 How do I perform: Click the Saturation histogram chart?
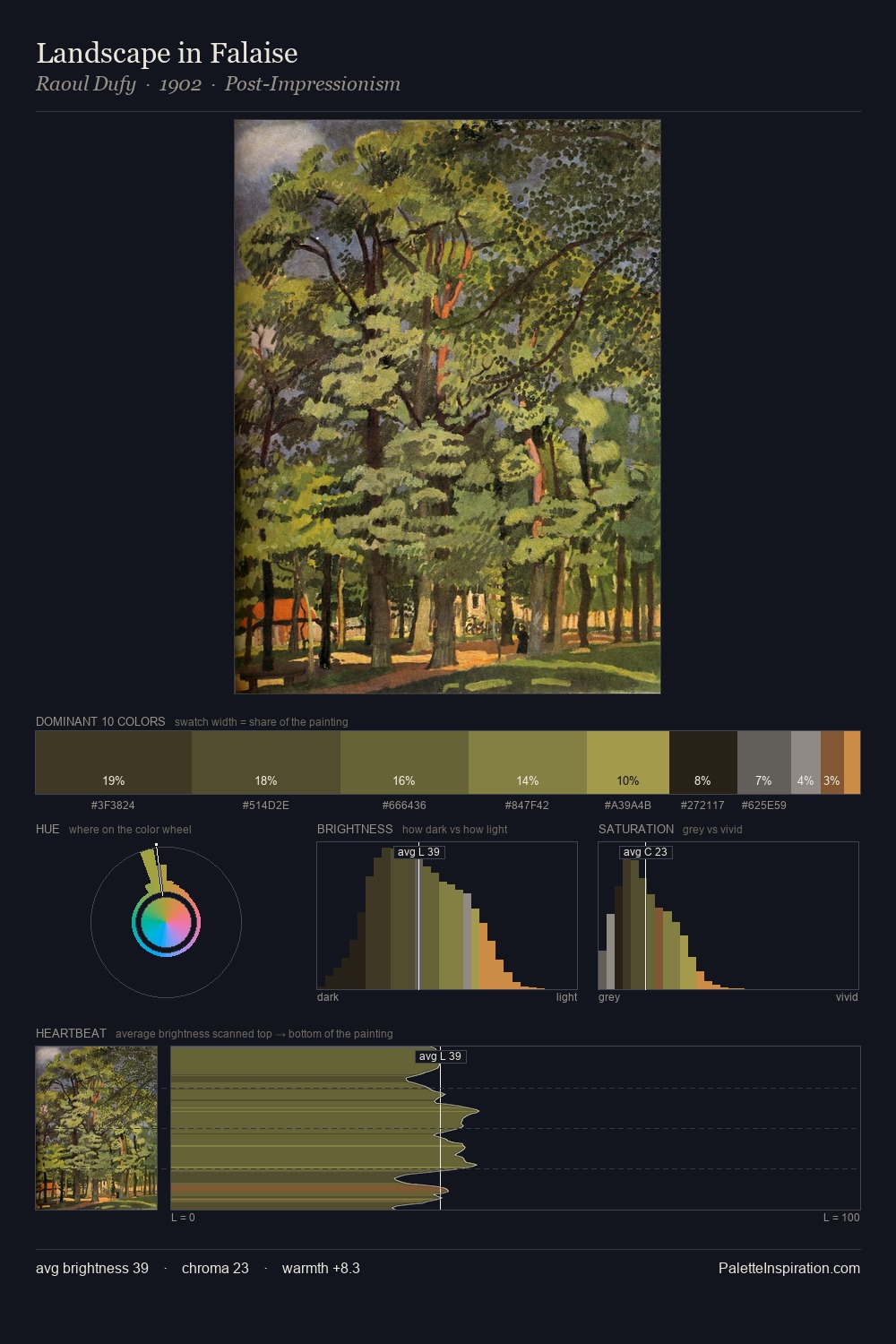click(x=728, y=916)
